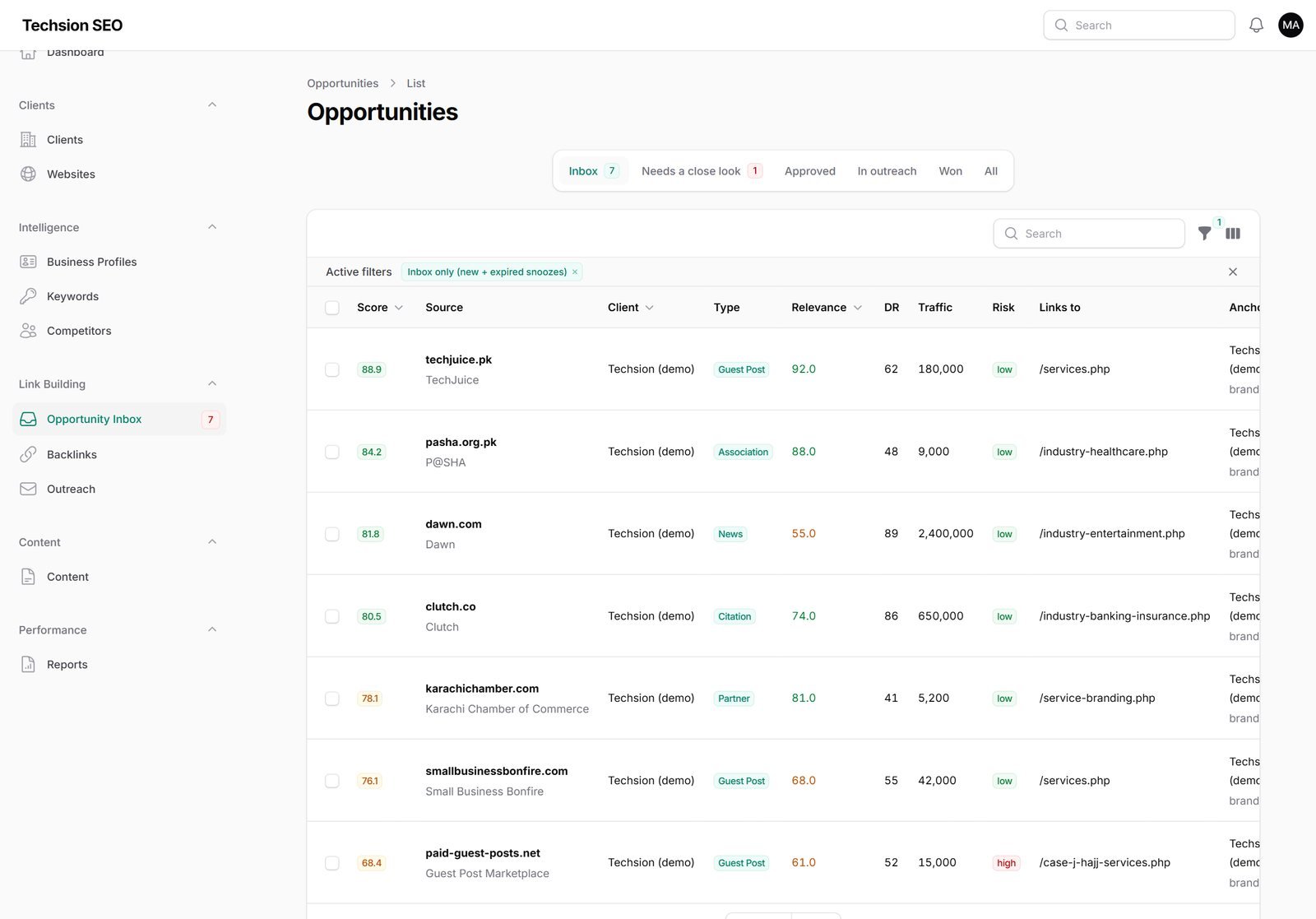Click the Opportunity Inbox tray icon
1316x919 pixels.
click(28, 420)
